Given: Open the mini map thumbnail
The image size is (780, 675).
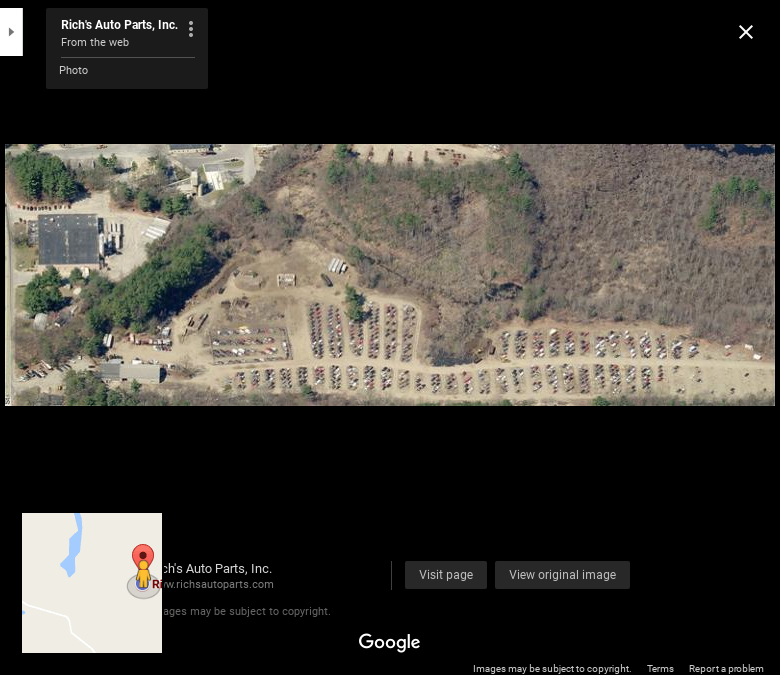Looking at the screenshot, I should pos(92,583).
